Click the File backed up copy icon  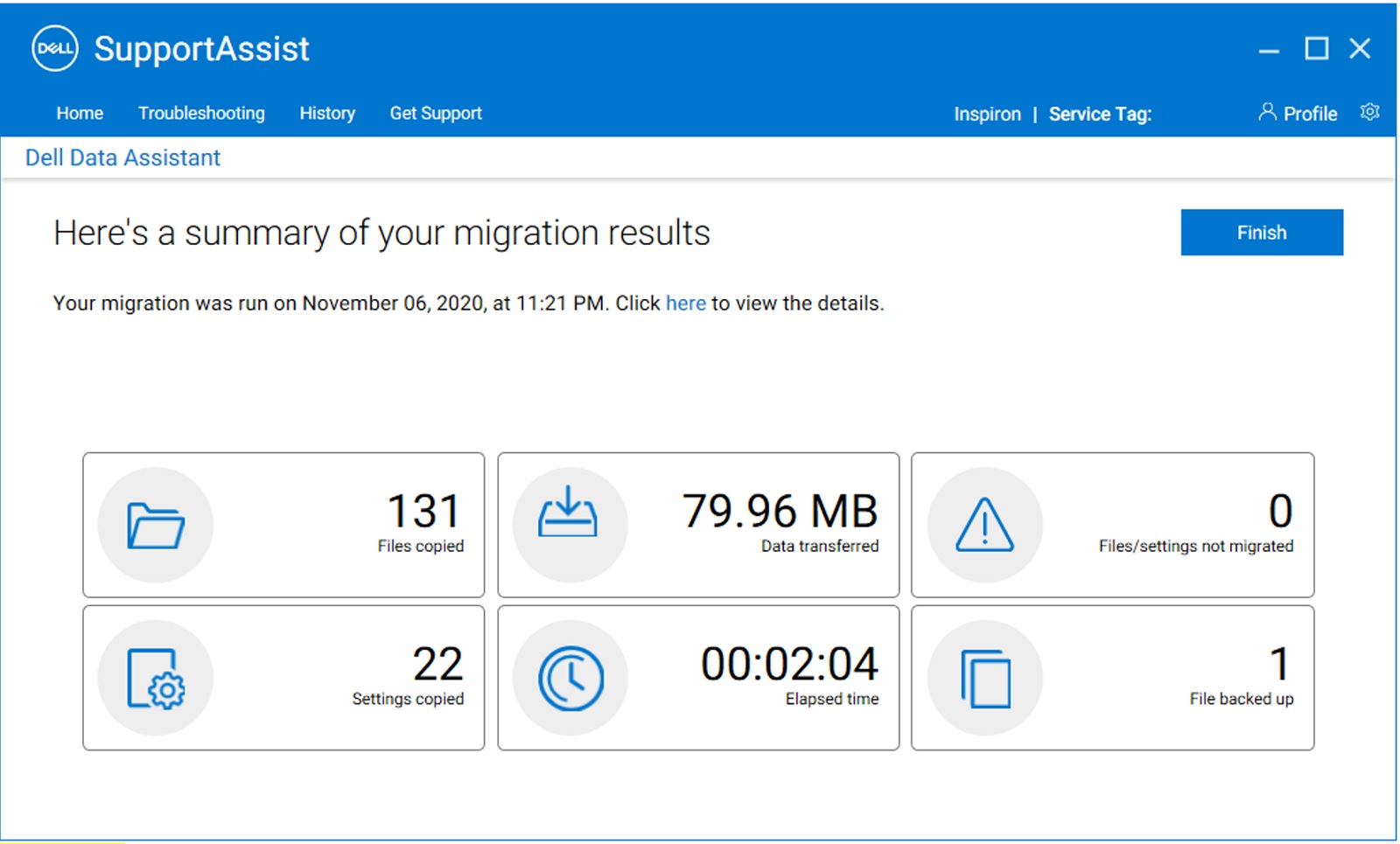[985, 677]
